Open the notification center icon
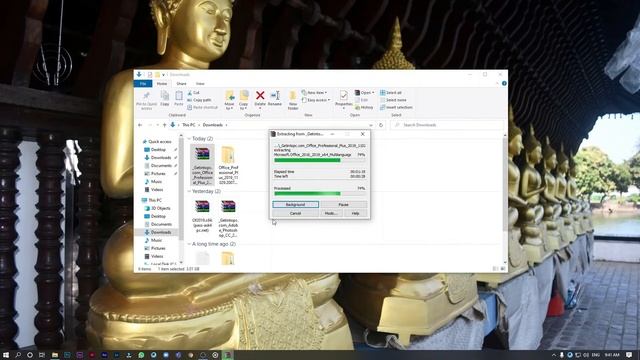 (629, 355)
